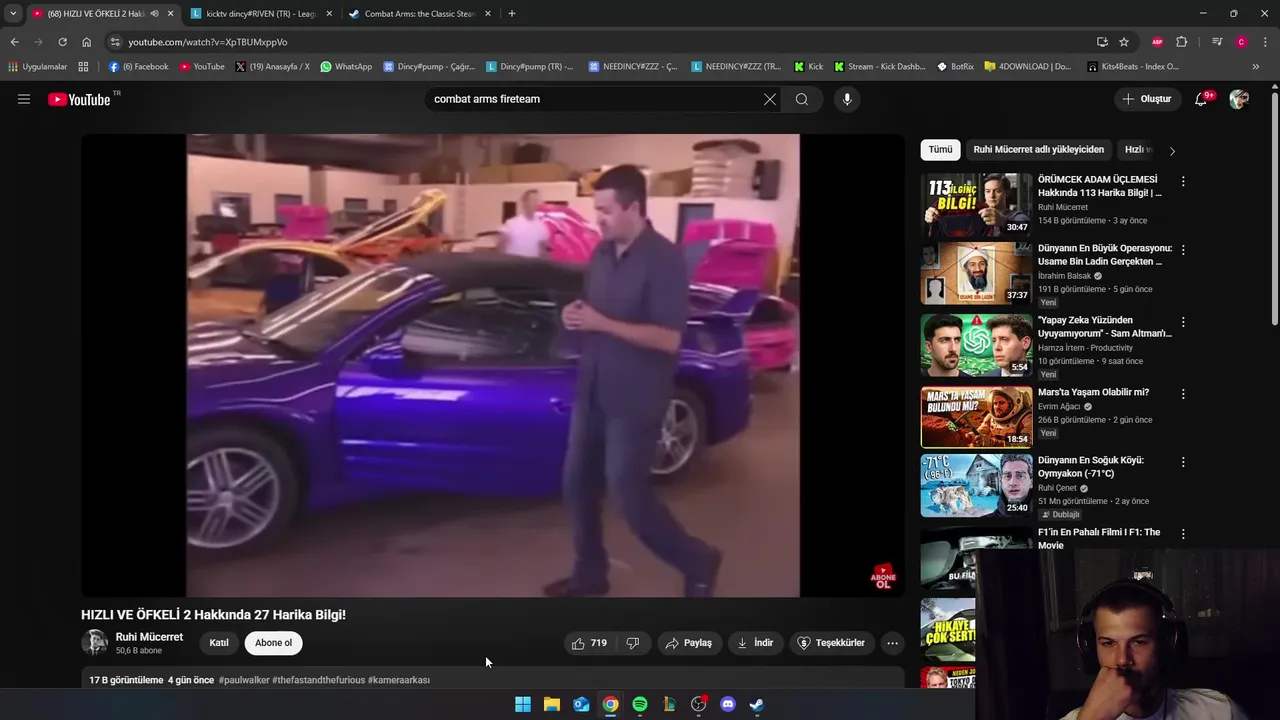Click the Teşekkürler thanks button

[832, 643]
